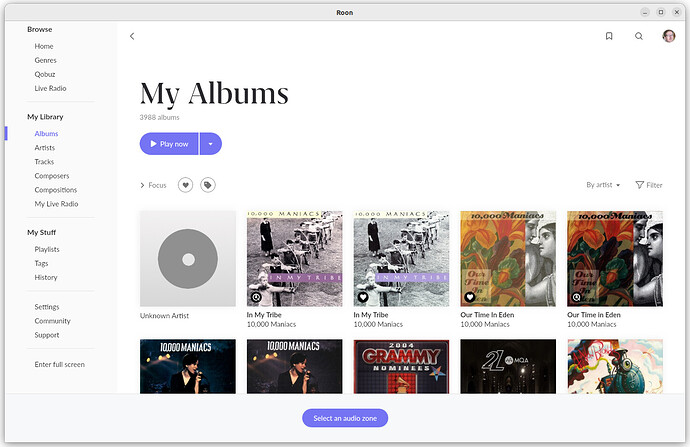Open Community in sidebar
The height and width of the screenshot is (447, 690).
pyautogui.click(x=52, y=321)
